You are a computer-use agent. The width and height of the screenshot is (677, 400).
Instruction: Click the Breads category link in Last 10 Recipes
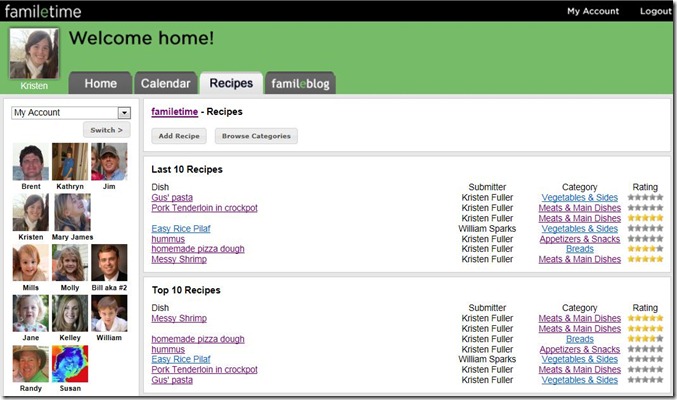click(x=579, y=249)
